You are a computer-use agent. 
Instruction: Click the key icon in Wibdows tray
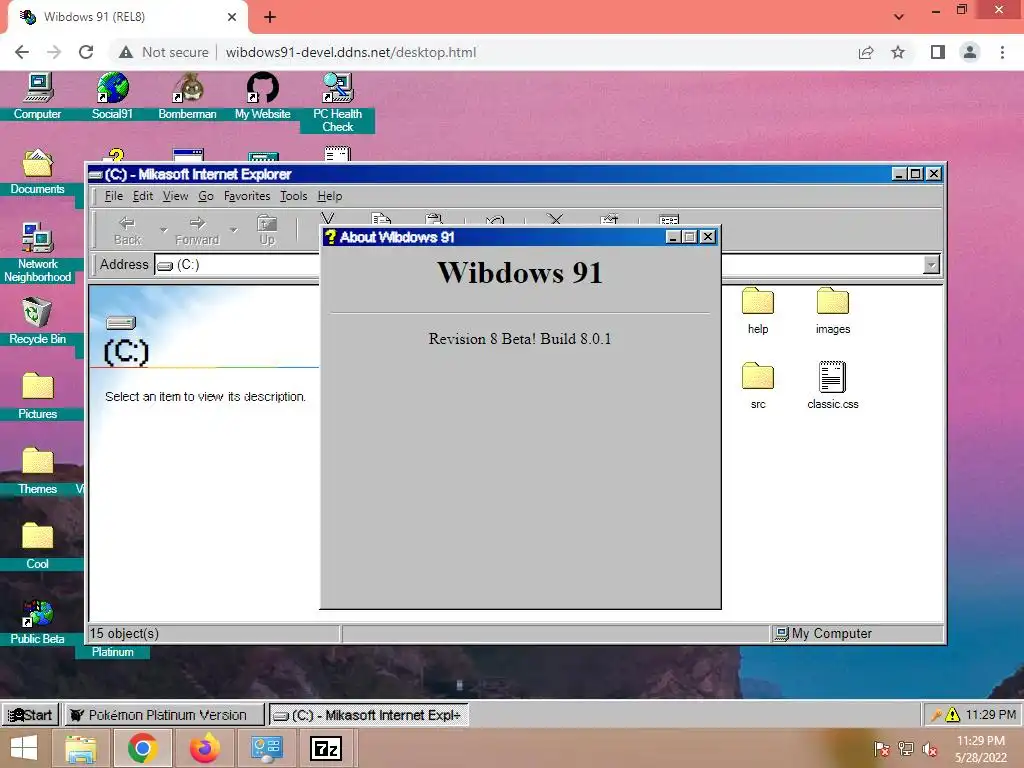pyautogui.click(x=936, y=715)
